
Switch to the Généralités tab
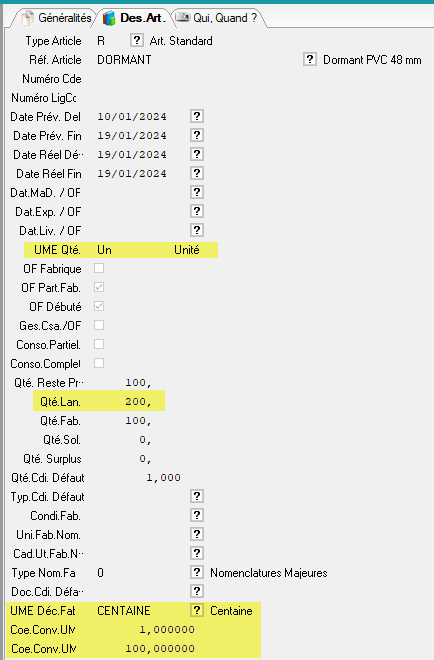click(x=56, y=18)
